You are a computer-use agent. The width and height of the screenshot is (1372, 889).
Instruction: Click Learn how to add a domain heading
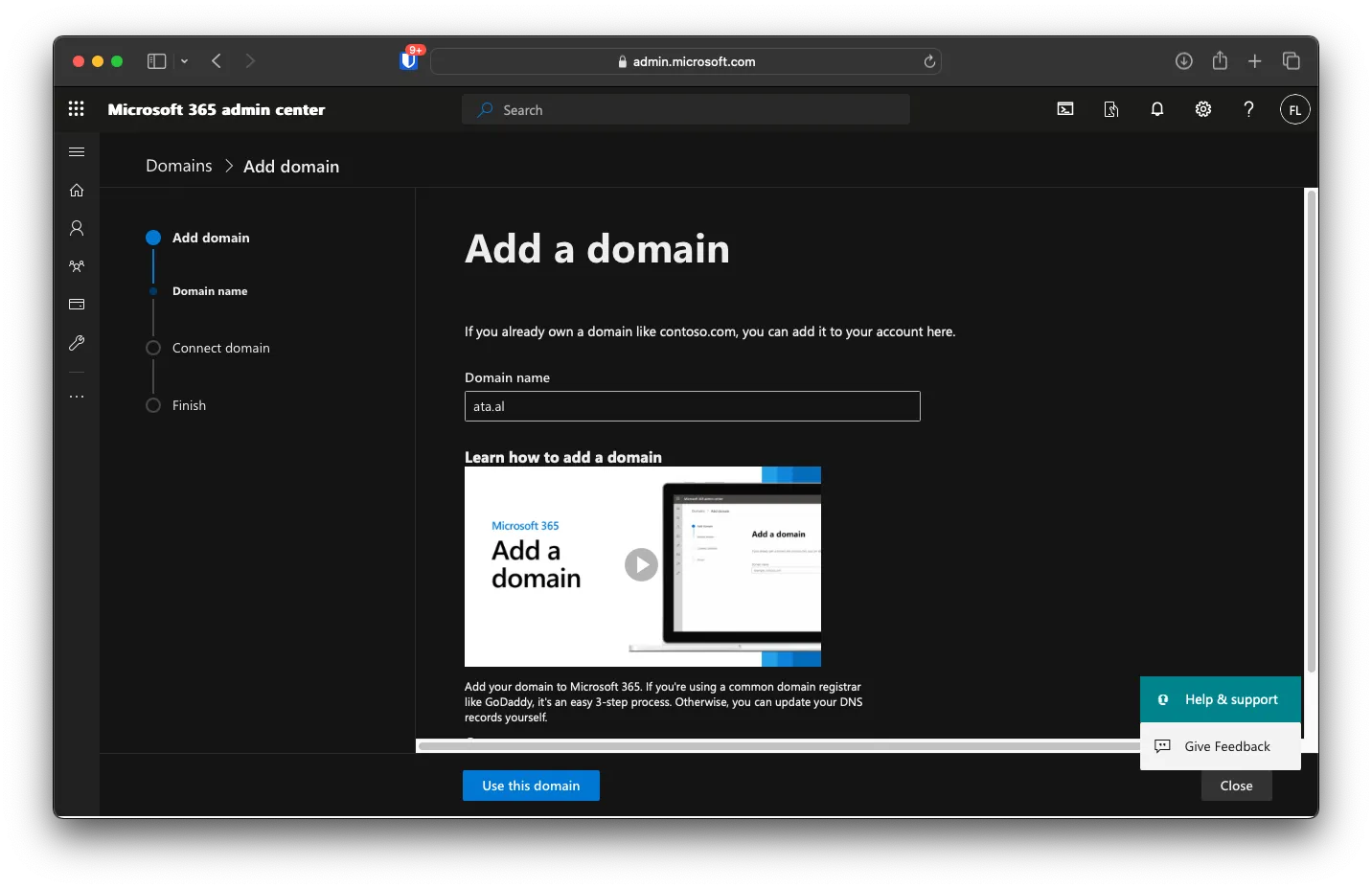563,457
